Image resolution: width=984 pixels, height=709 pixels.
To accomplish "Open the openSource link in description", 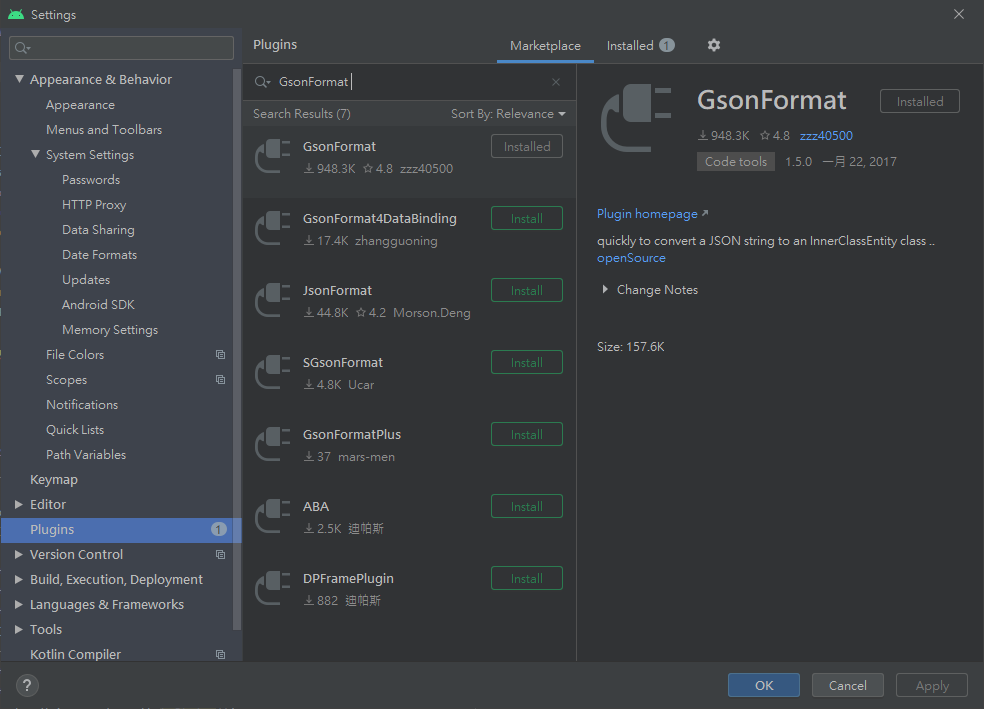I will coord(631,258).
